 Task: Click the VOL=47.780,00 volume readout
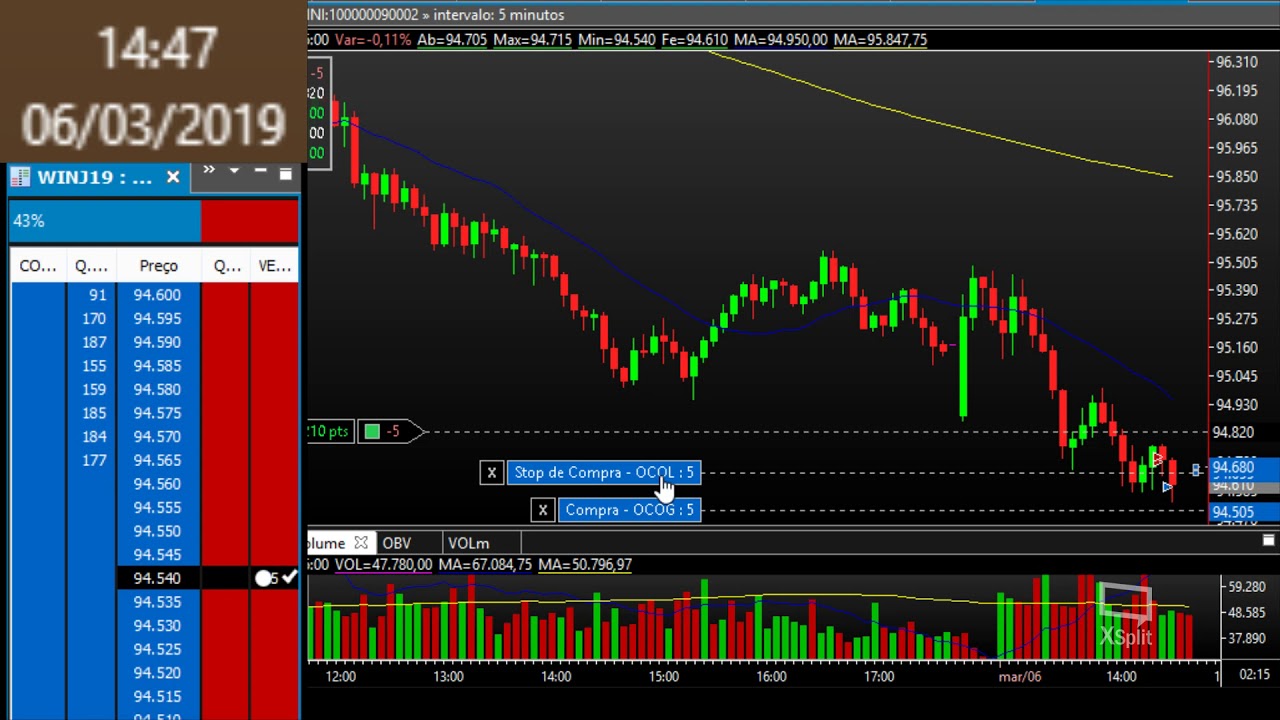(x=383, y=565)
